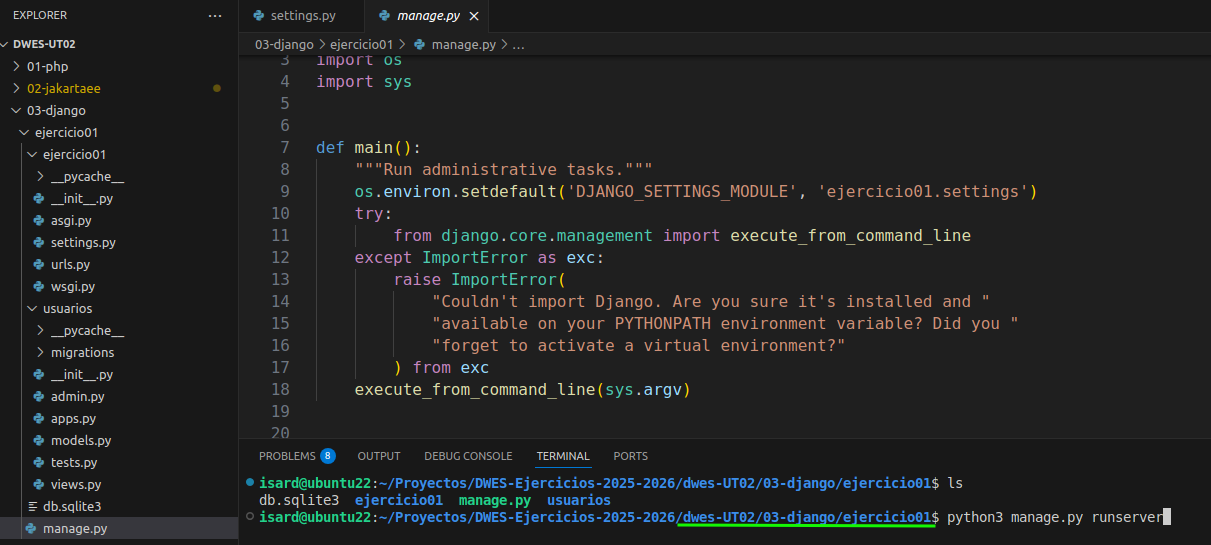Expand the 02-jakartaee folder

click(x=63, y=88)
